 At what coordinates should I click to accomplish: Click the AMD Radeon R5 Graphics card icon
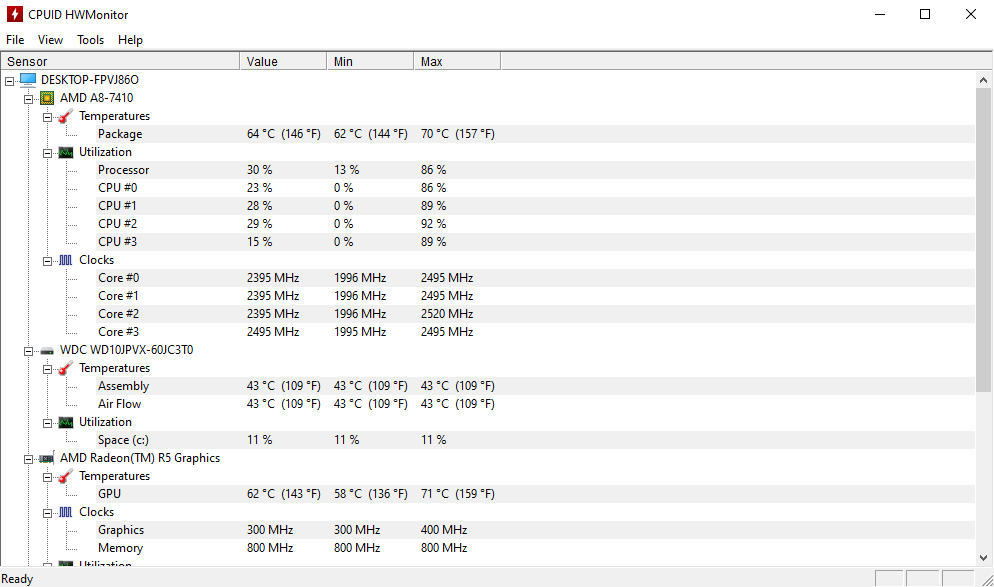47,458
